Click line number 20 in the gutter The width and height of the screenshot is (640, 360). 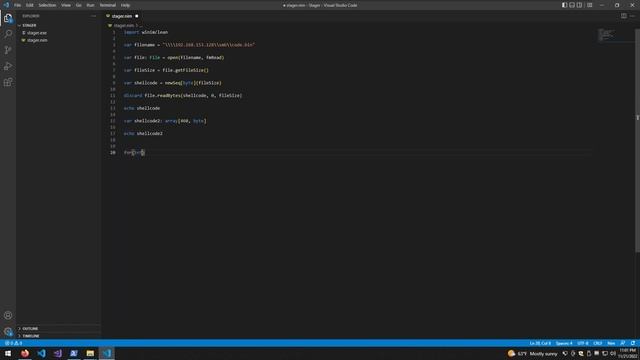tap(113, 152)
